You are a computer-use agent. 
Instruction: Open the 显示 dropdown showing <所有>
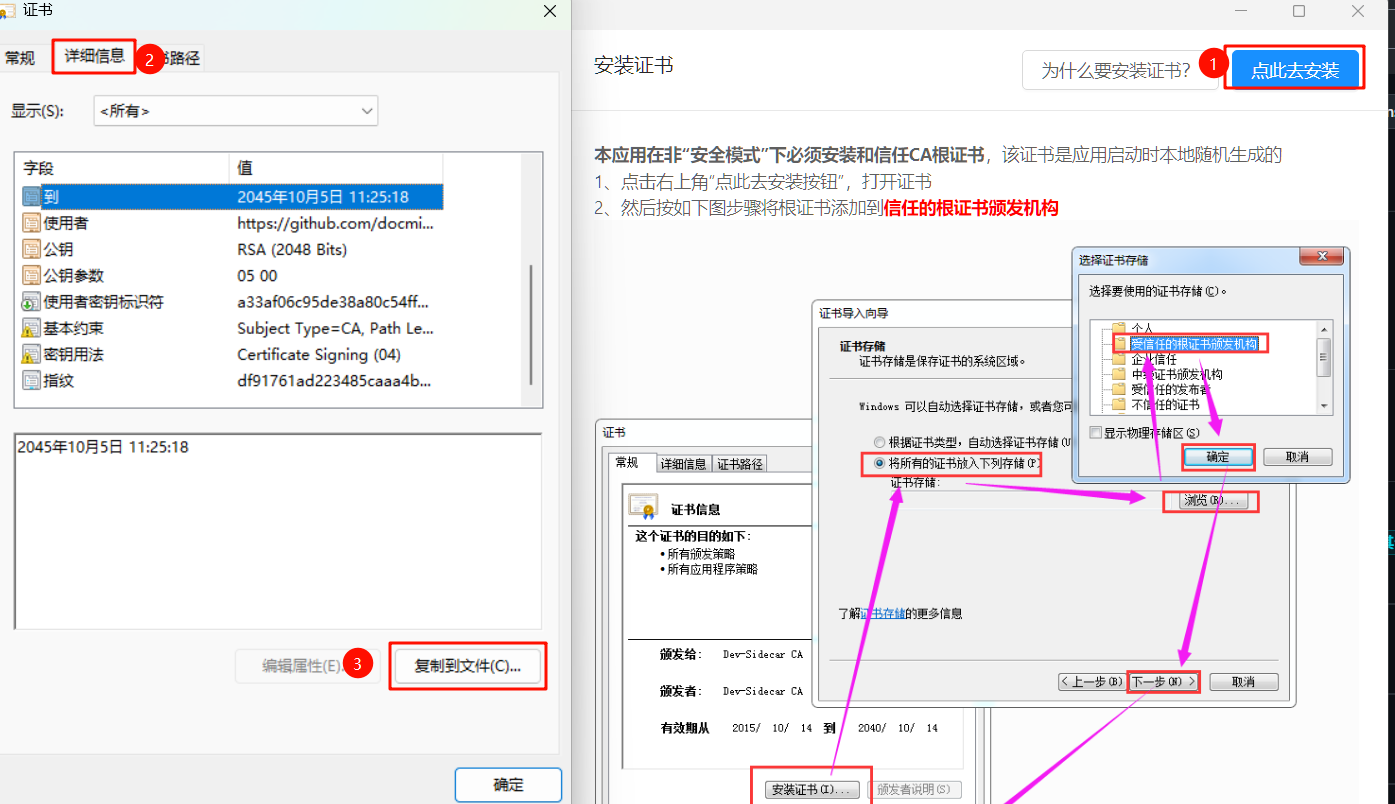(x=236, y=111)
